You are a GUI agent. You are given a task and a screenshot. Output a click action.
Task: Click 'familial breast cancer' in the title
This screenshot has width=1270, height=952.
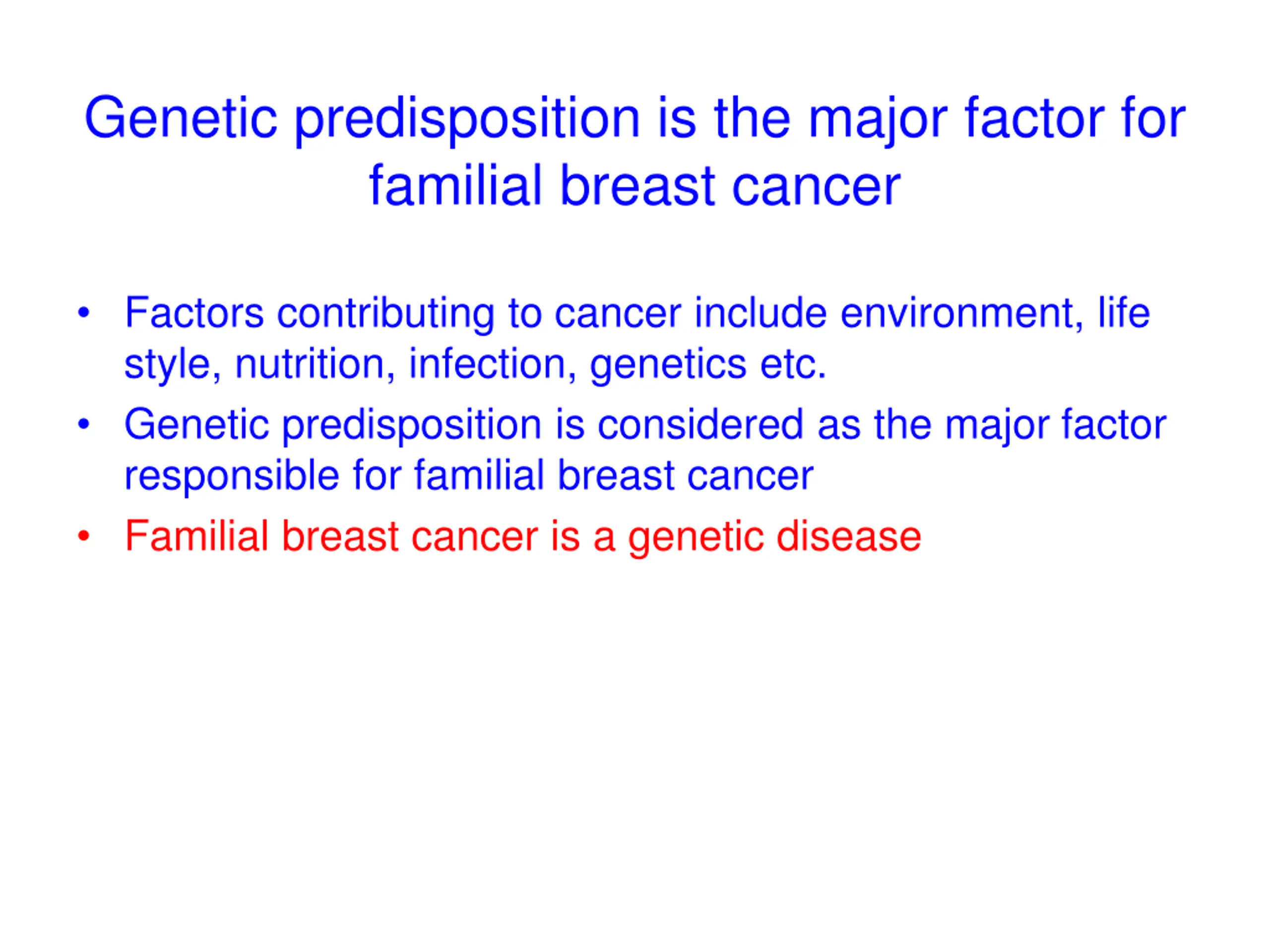[x=635, y=186]
